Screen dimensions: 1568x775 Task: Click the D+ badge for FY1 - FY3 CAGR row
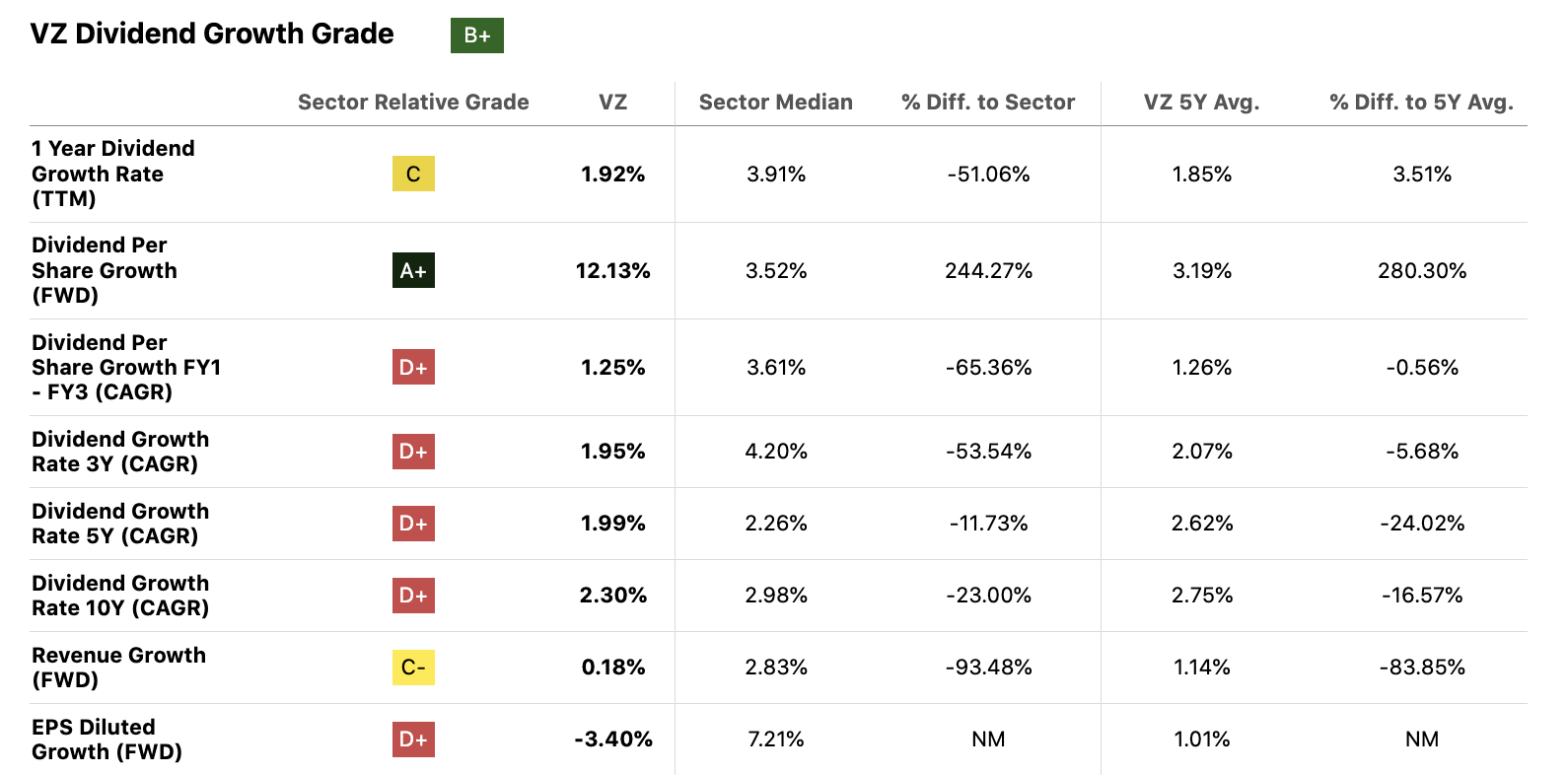413,367
